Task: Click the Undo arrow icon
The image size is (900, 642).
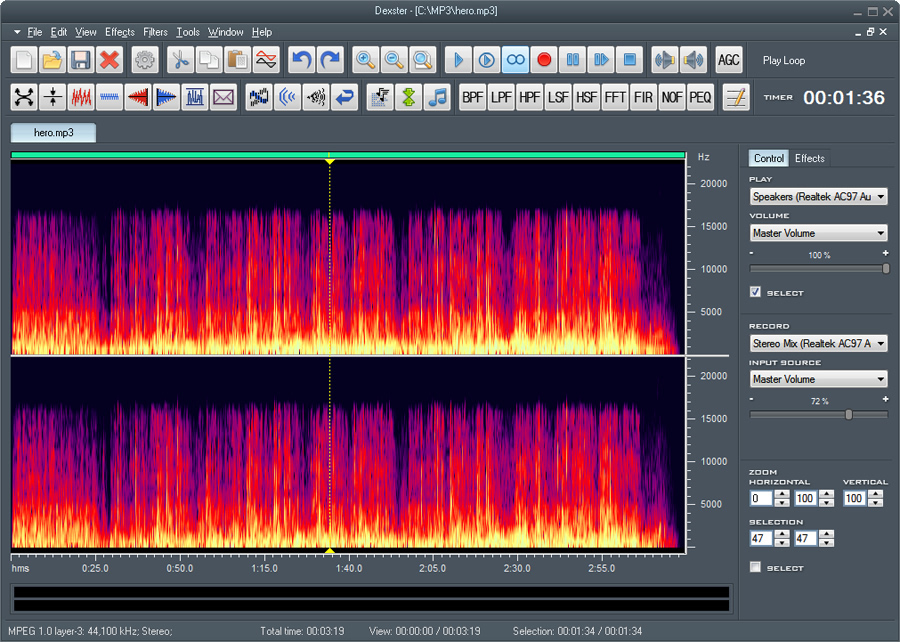Action: coord(301,60)
